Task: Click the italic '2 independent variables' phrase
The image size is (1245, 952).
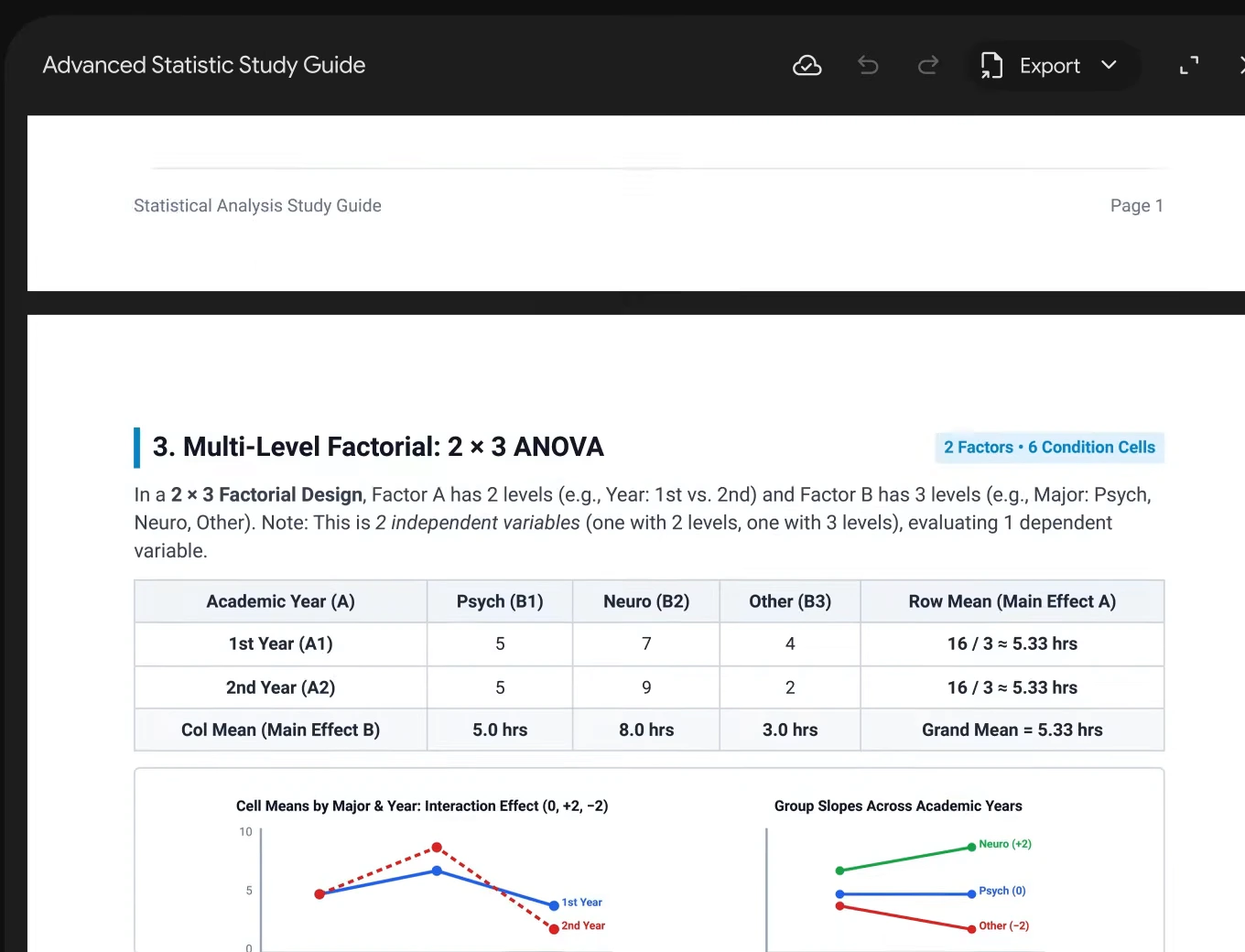Action: click(x=478, y=523)
